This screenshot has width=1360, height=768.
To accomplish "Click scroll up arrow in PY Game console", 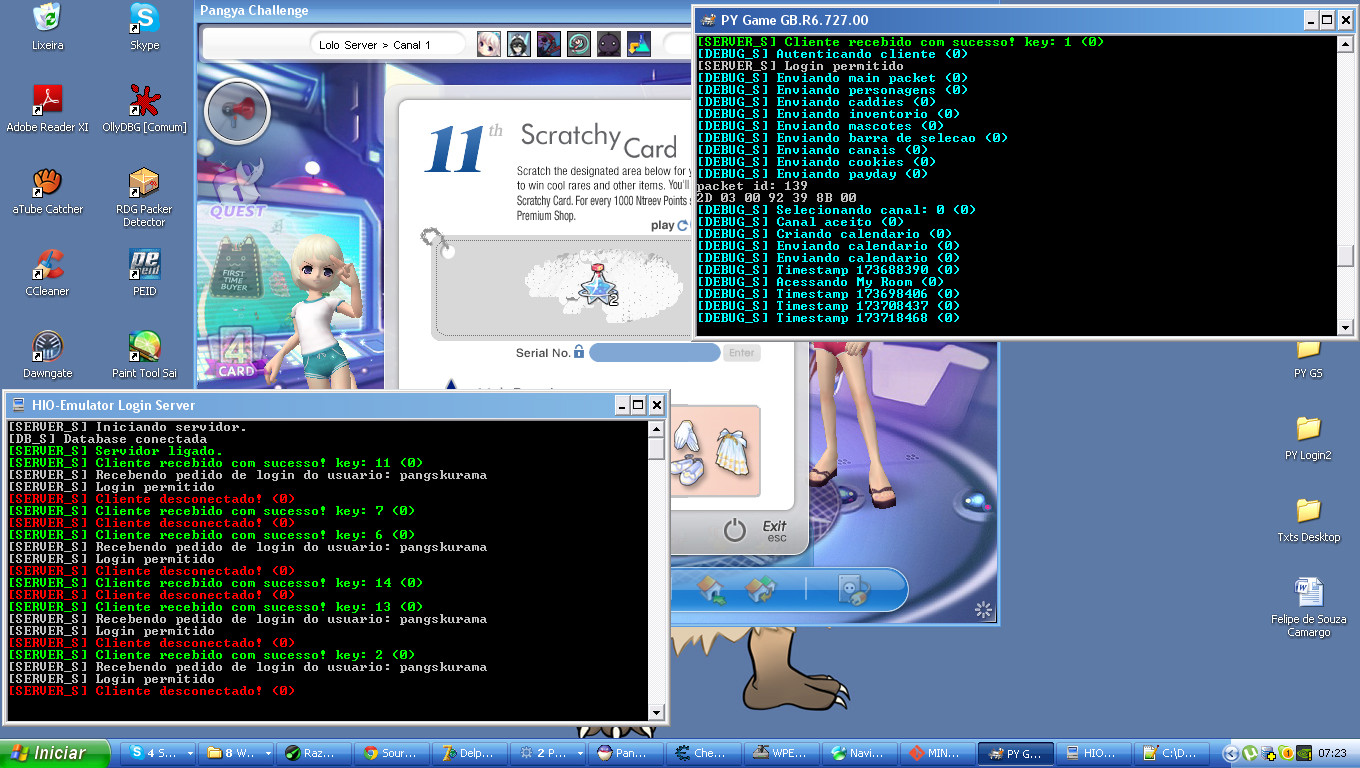I will tap(1345, 44).
